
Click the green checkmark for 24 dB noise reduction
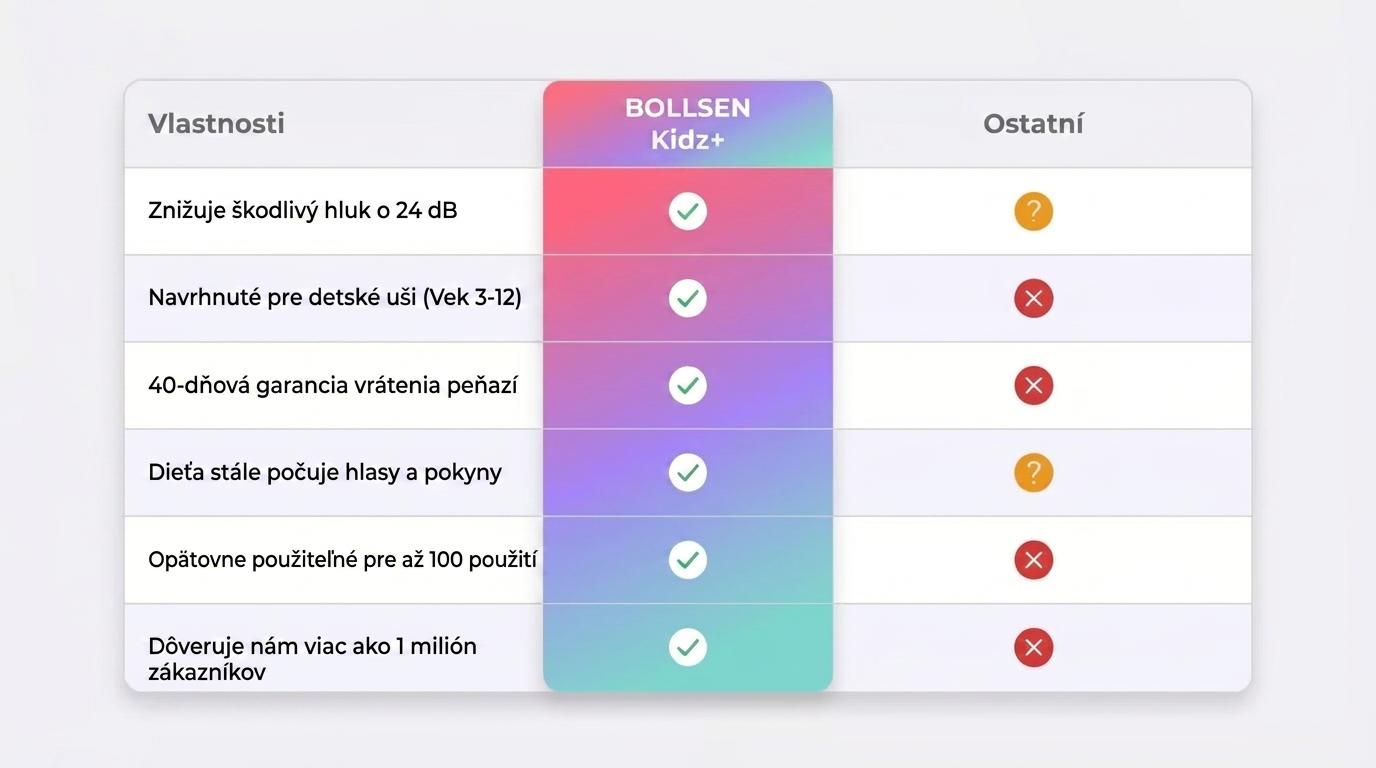(688, 211)
